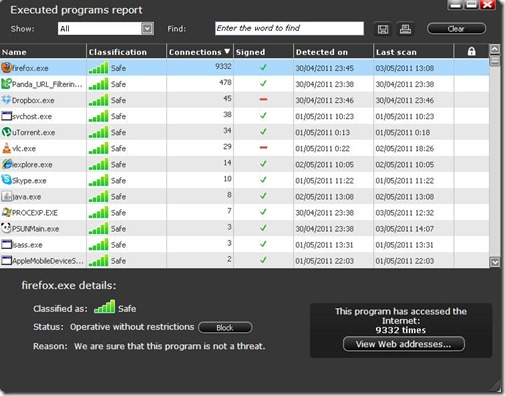
Task: Toggle sort arrow on Connections column
Action: pyautogui.click(x=227, y=51)
